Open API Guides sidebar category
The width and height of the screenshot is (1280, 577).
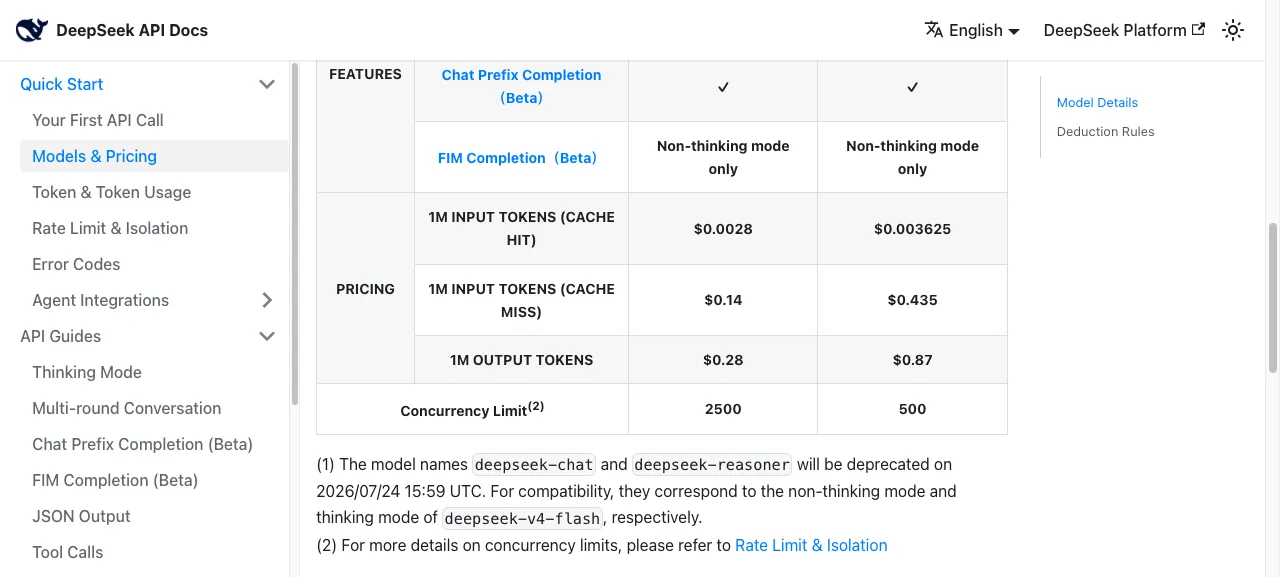click(60, 336)
